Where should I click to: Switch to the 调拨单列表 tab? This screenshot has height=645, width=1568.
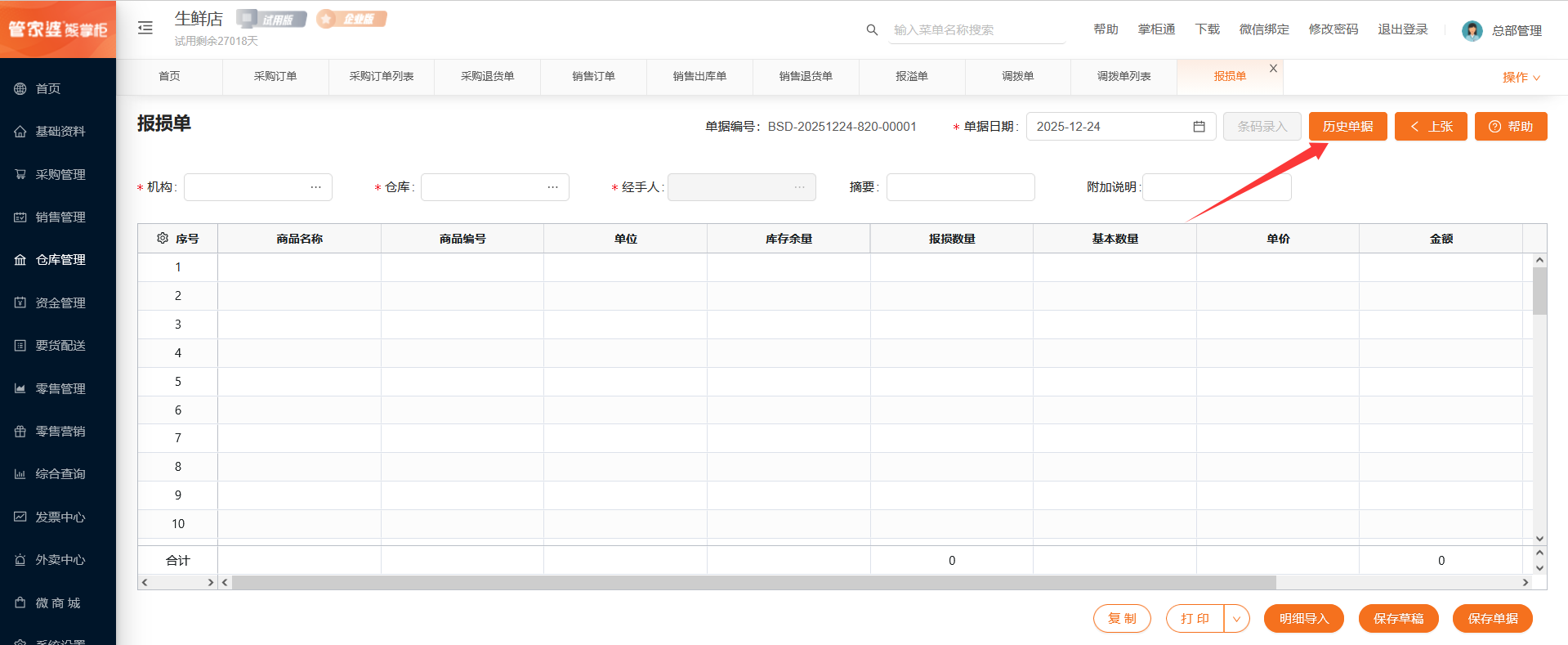tap(1124, 77)
